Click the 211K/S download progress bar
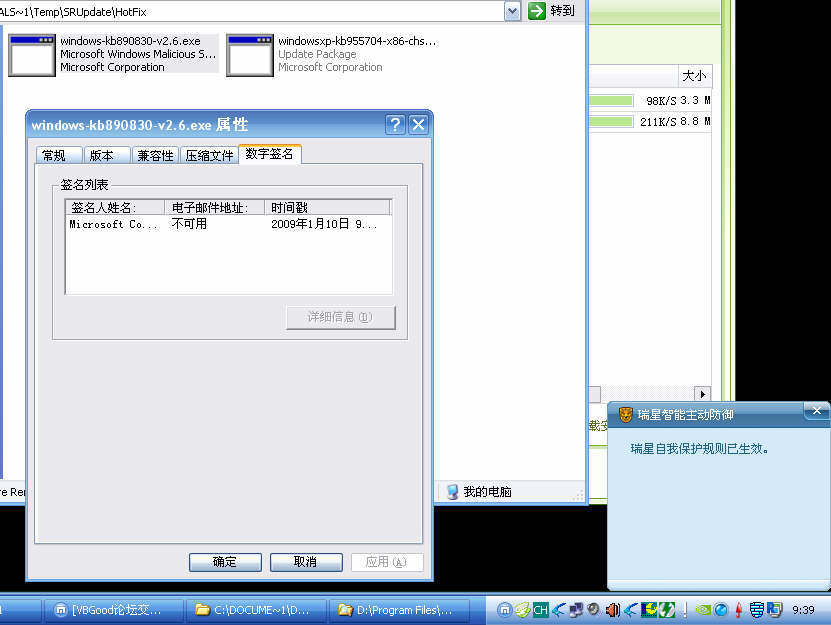The width and height of the screenshot is (831, 625). [x=611, y=122]
